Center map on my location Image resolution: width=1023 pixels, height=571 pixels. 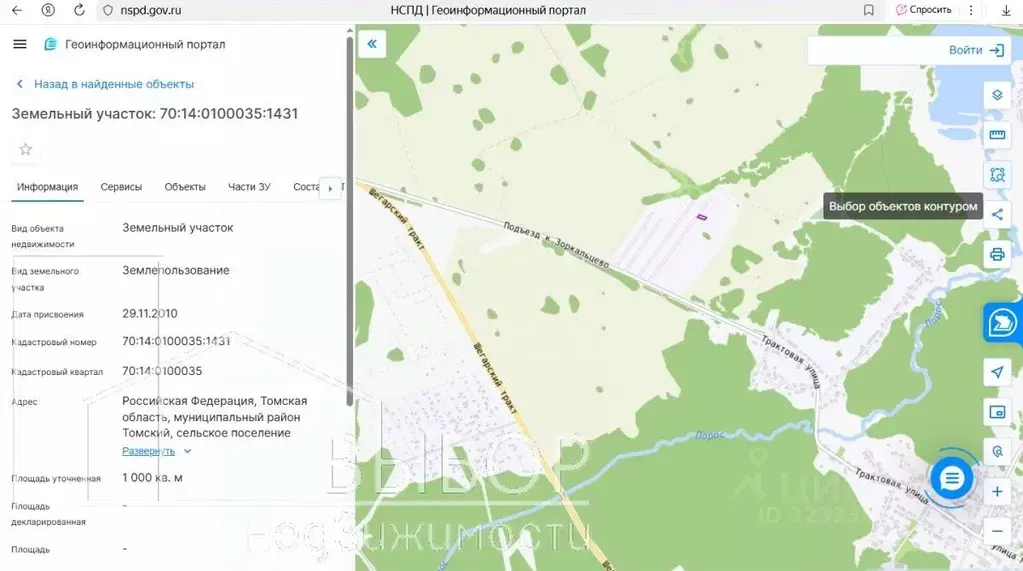pyautogui.click(x=996, y=372)
